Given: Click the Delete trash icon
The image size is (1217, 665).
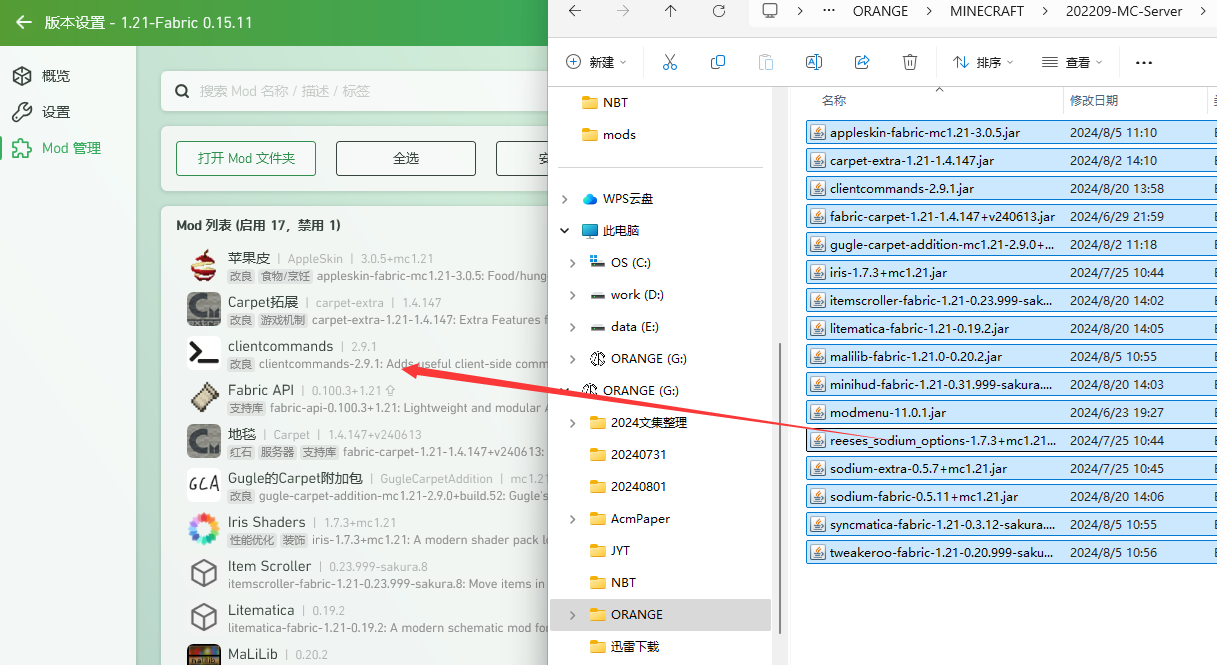Looking at the screenshot, I should tap(910, 62).
